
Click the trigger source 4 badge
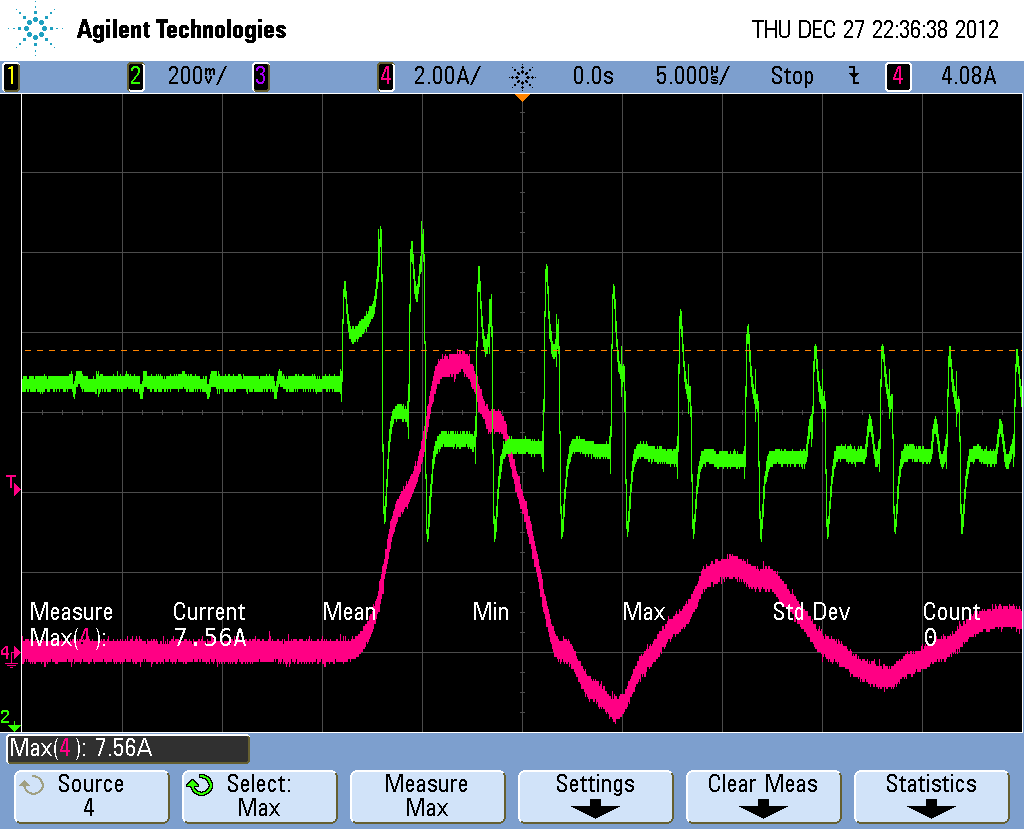coord(898,76)
